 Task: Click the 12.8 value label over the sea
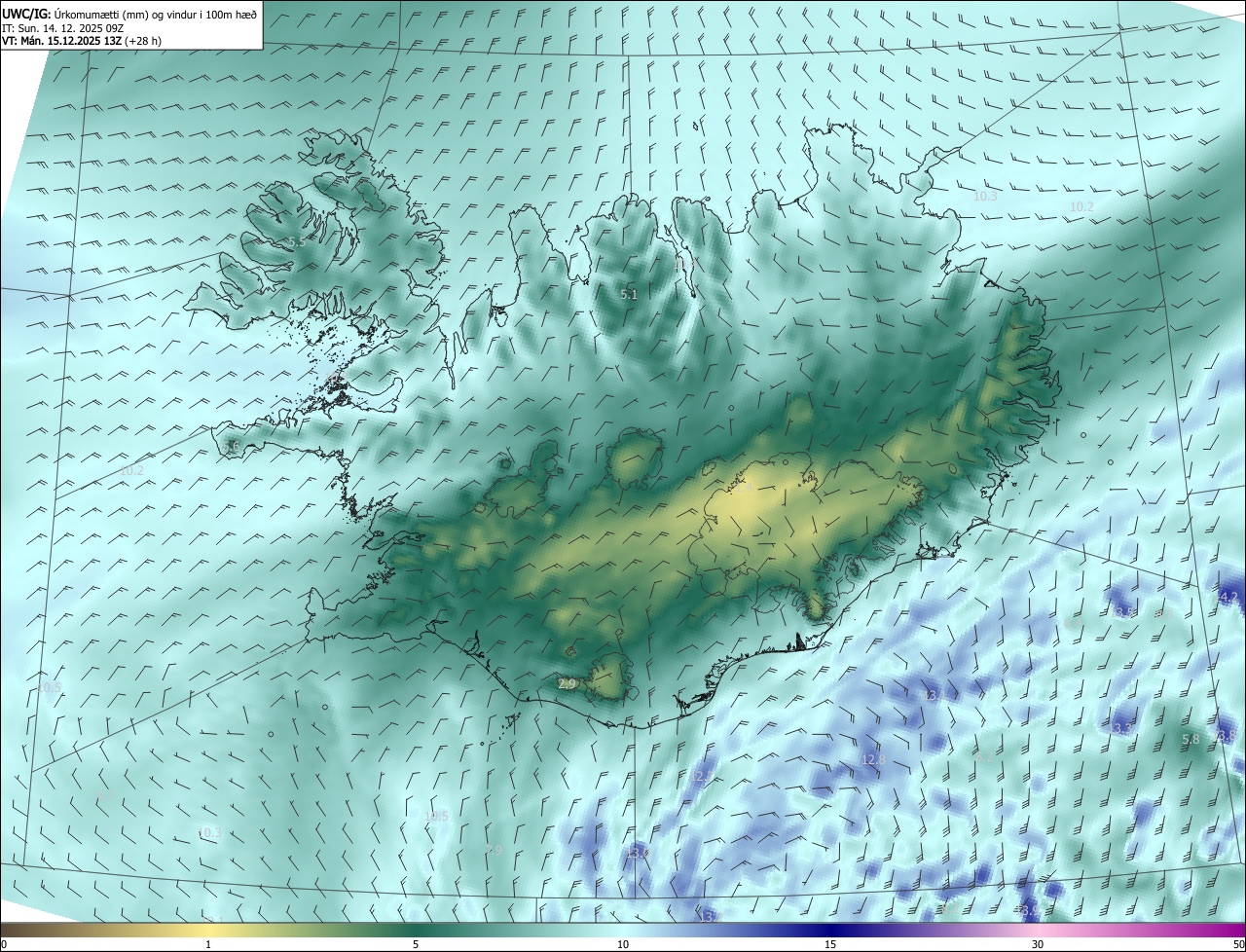click(873, 759)
